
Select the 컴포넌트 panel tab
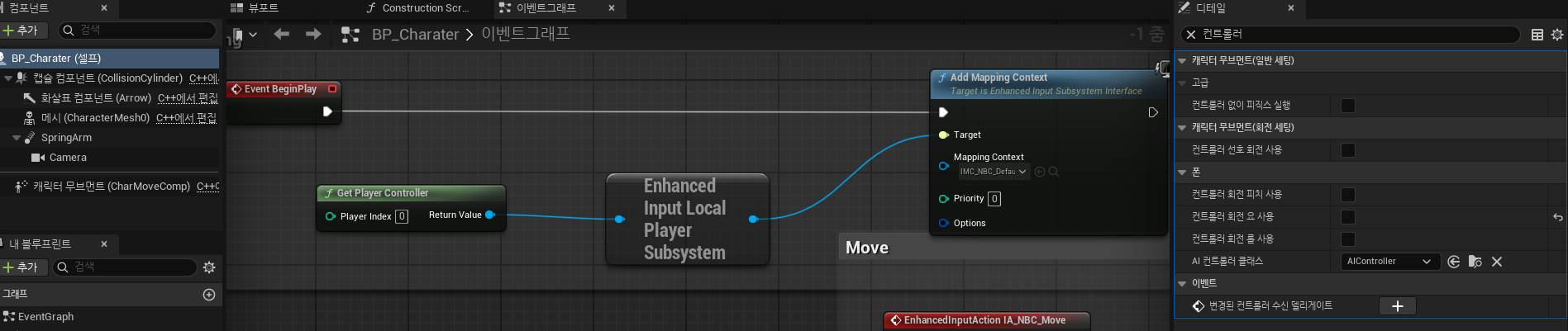pos(30,8)
